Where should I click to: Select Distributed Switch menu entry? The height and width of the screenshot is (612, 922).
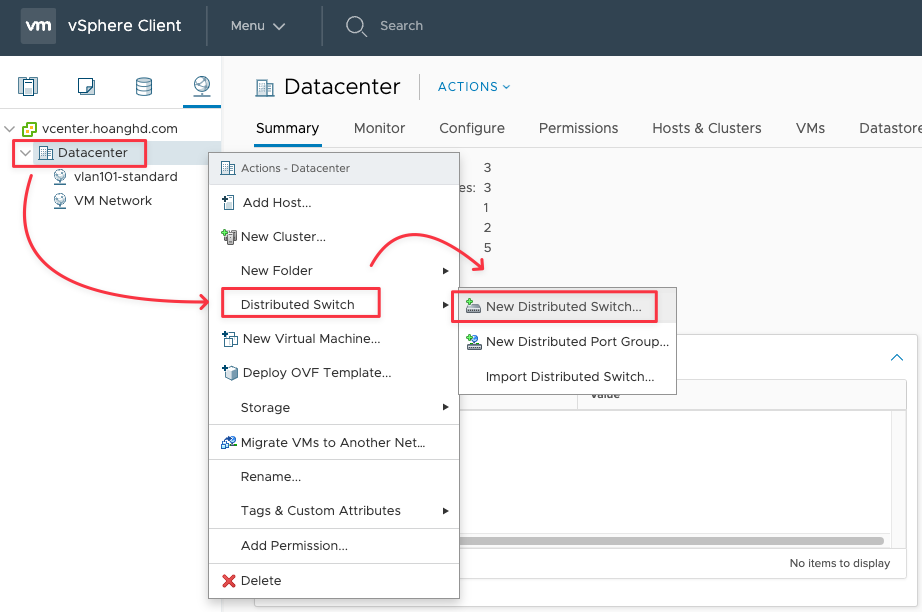(x=334, y=305)
